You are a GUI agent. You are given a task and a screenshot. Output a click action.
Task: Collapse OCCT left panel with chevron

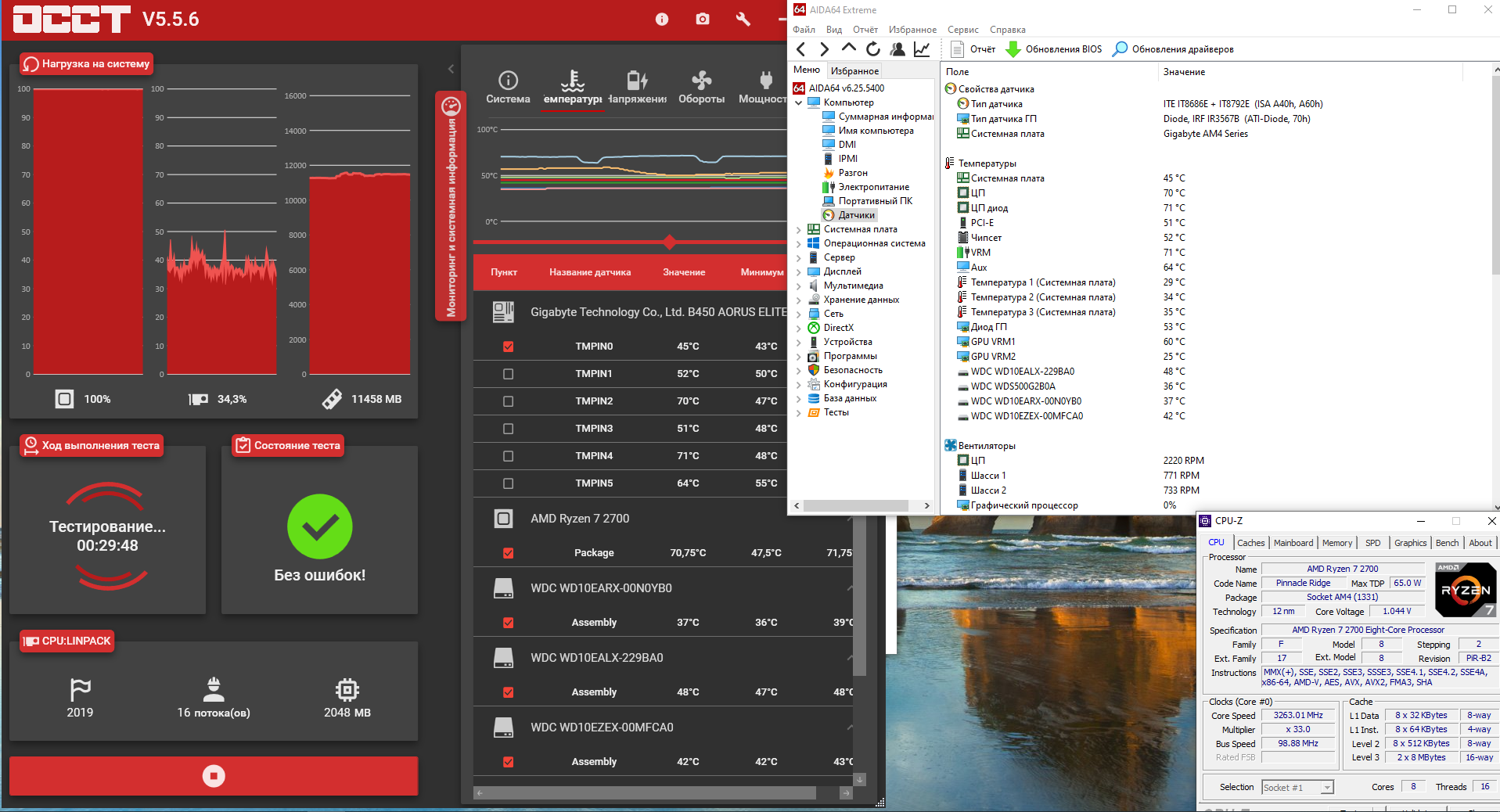451,69
